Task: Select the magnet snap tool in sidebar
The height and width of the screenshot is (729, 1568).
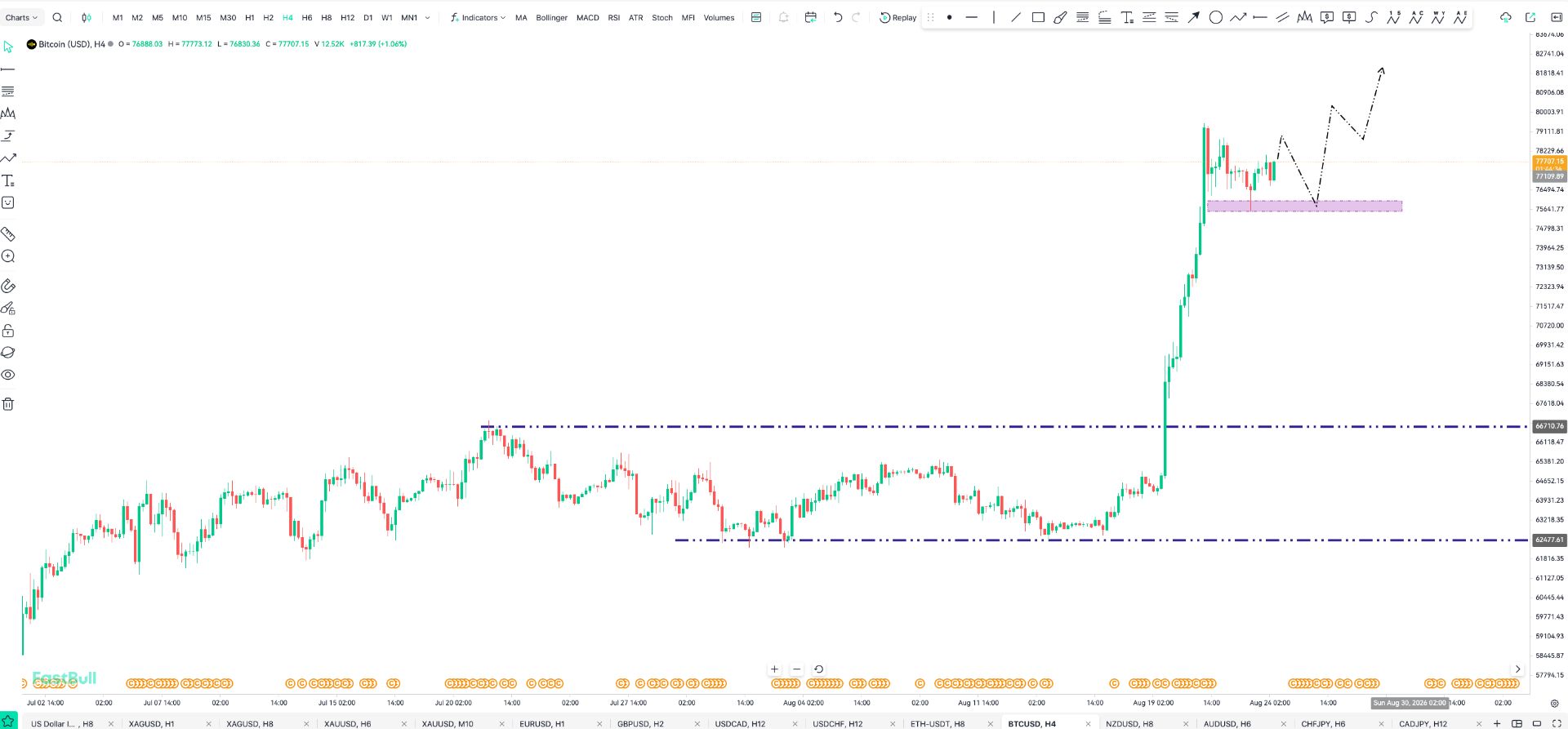Action: click(x=8, y=286)
